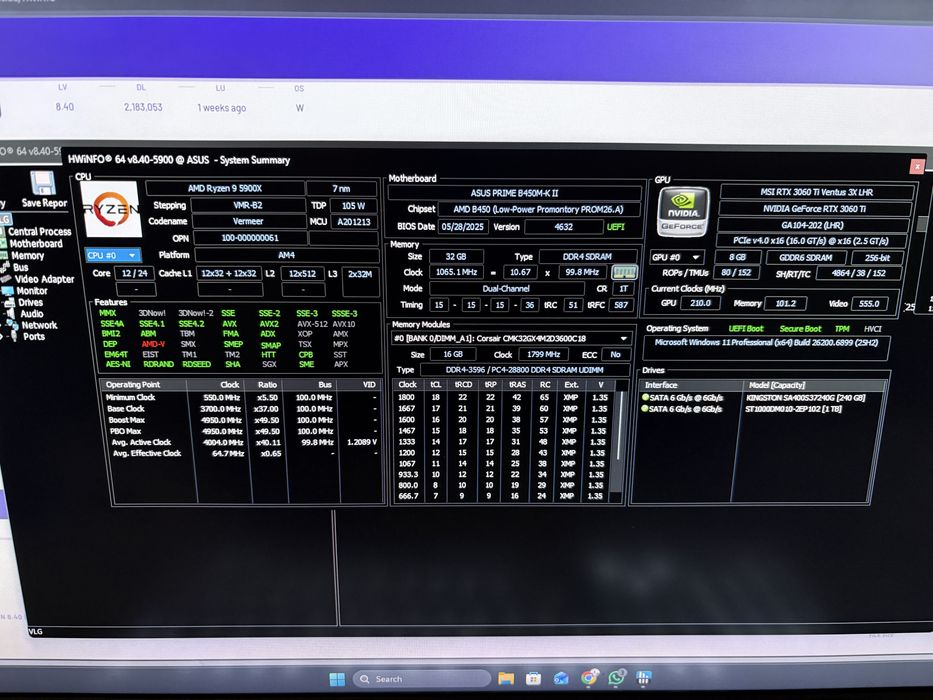Viewport: 933px width, 700px height.
Task: Open Outlook from the taskbar
Action: click(x=561, y=679)
